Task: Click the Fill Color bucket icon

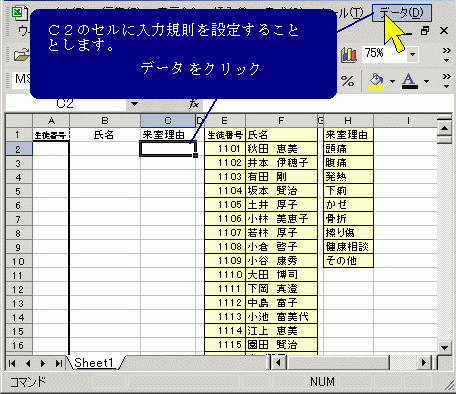Action: 376,81
